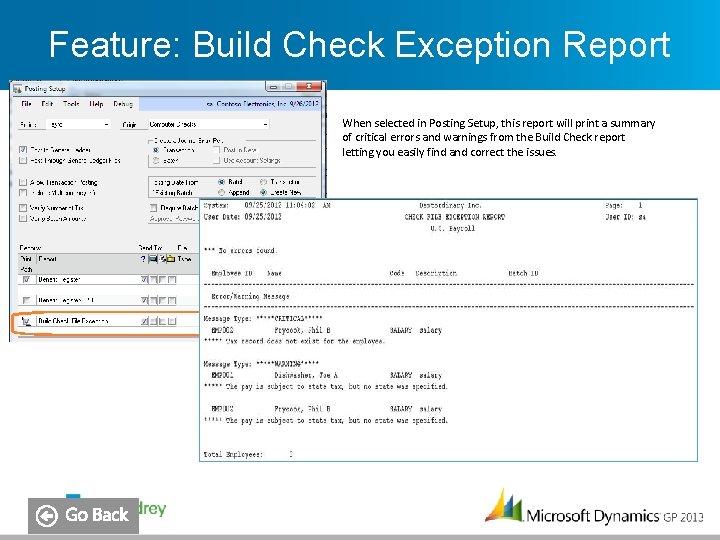Expand the Origin dropdown showing Computer Checks

click(x=265, y=124)
